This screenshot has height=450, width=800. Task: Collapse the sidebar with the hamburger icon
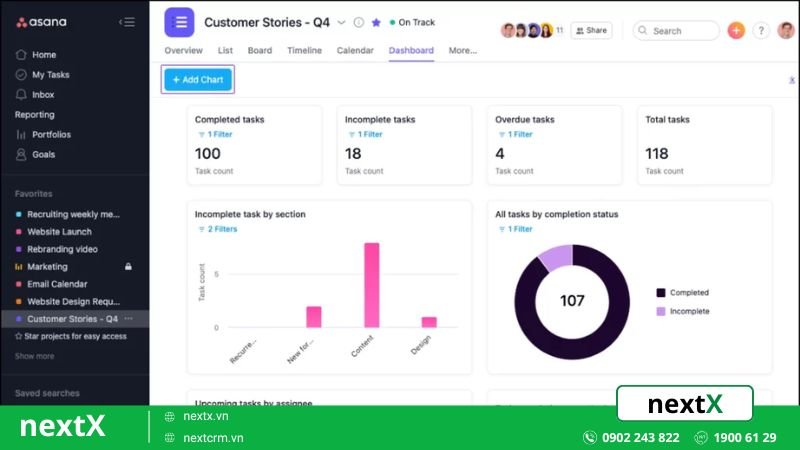pos(127,22)
